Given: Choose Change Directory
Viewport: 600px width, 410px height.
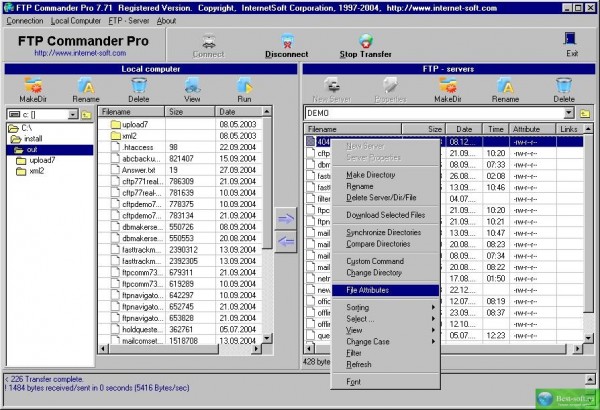Looking at the screenshot, I should point(385,273).
